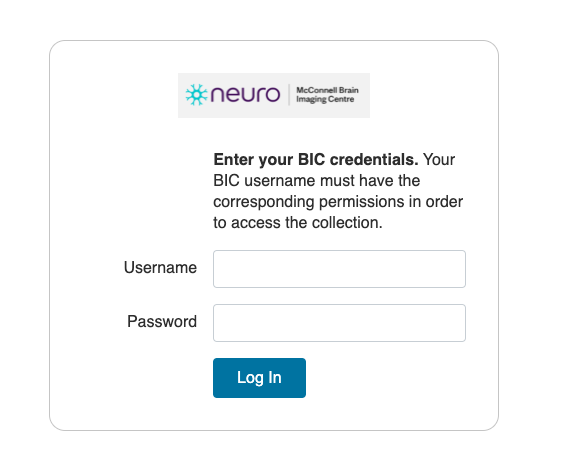Submit with the Log In button

coord(259,378)
